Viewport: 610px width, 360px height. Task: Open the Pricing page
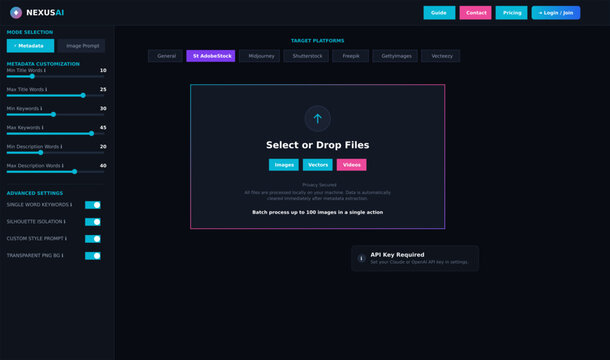click(512, 13)
